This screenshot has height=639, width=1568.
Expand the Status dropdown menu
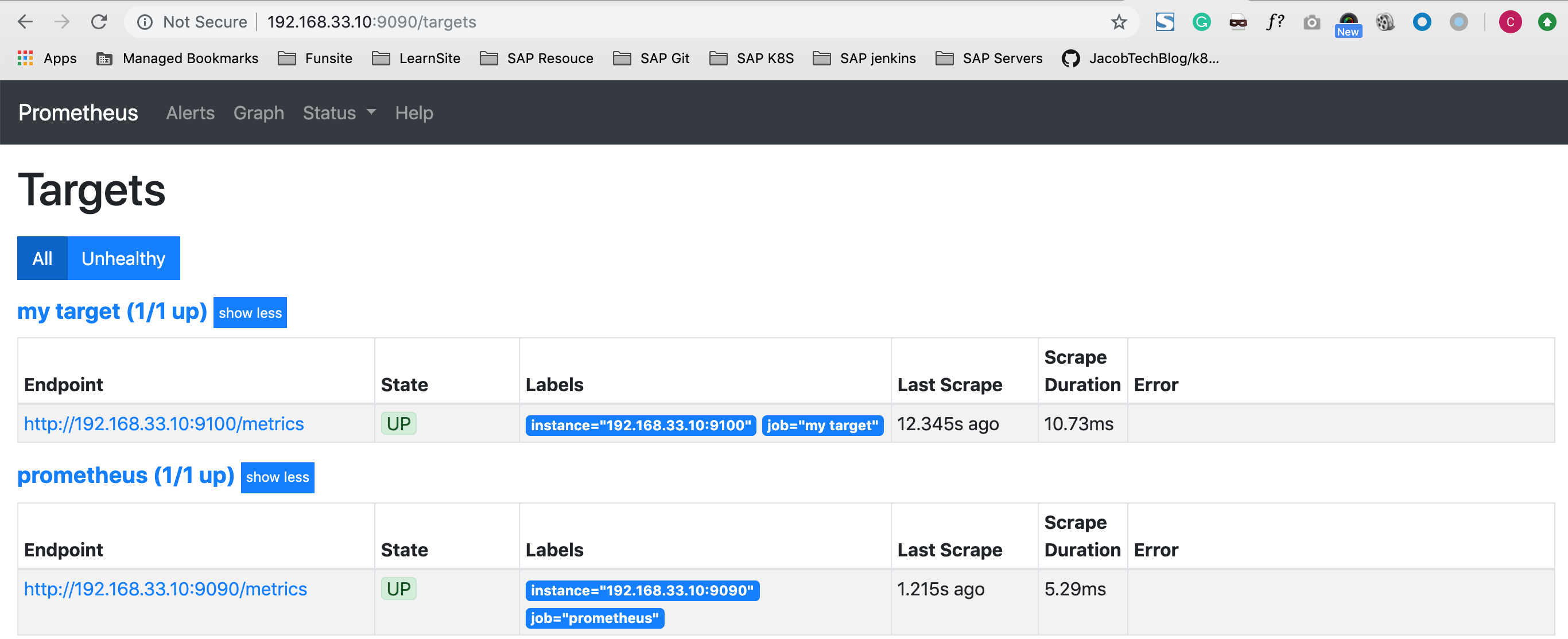point(340,113)
